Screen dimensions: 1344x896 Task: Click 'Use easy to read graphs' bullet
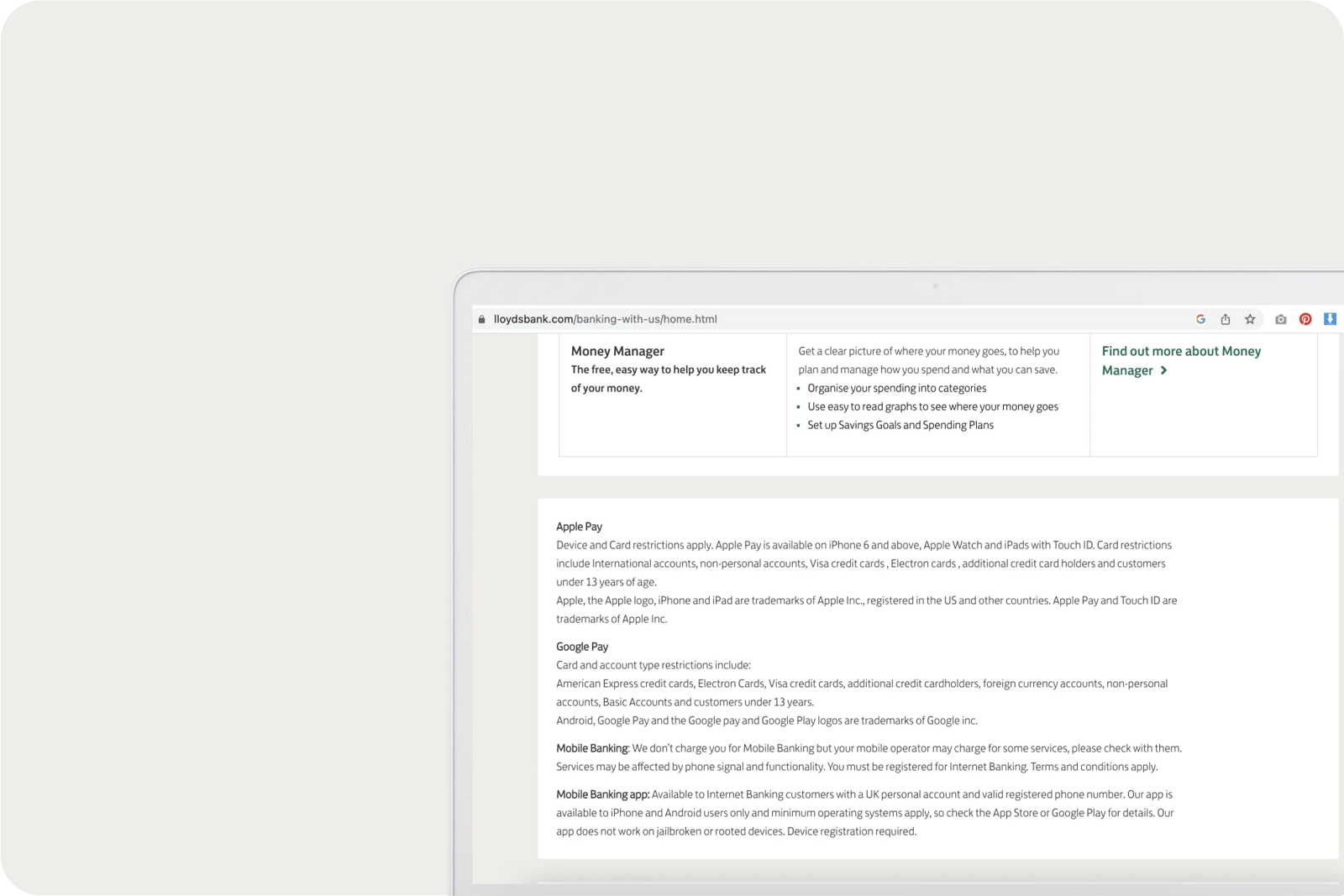(932, 406)
